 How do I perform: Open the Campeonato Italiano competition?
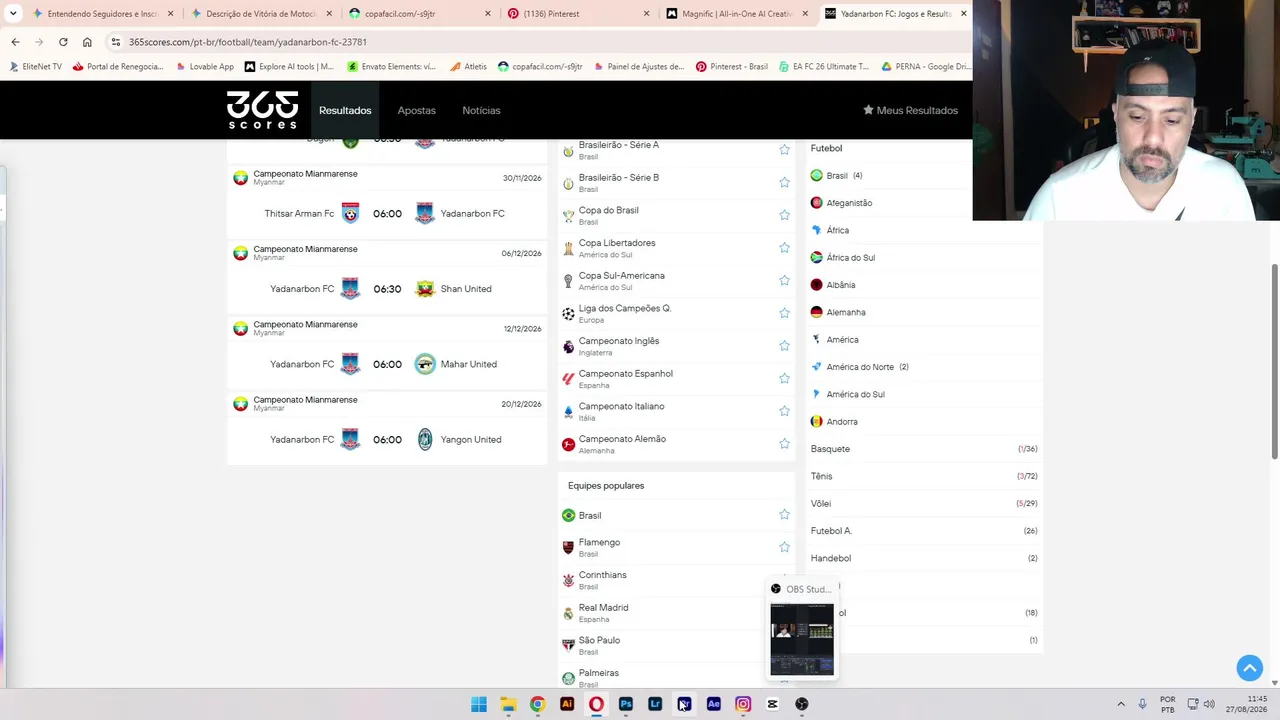click(x=676, y=411)
